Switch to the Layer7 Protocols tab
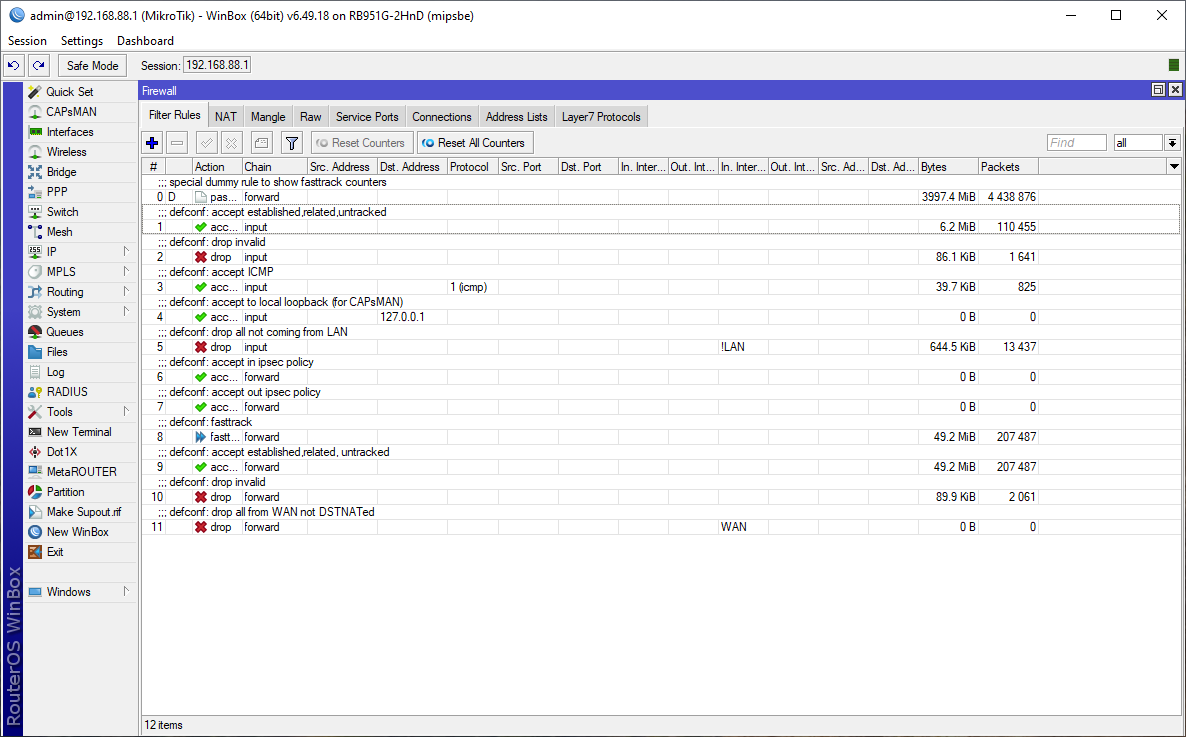 tap(601, 117)
